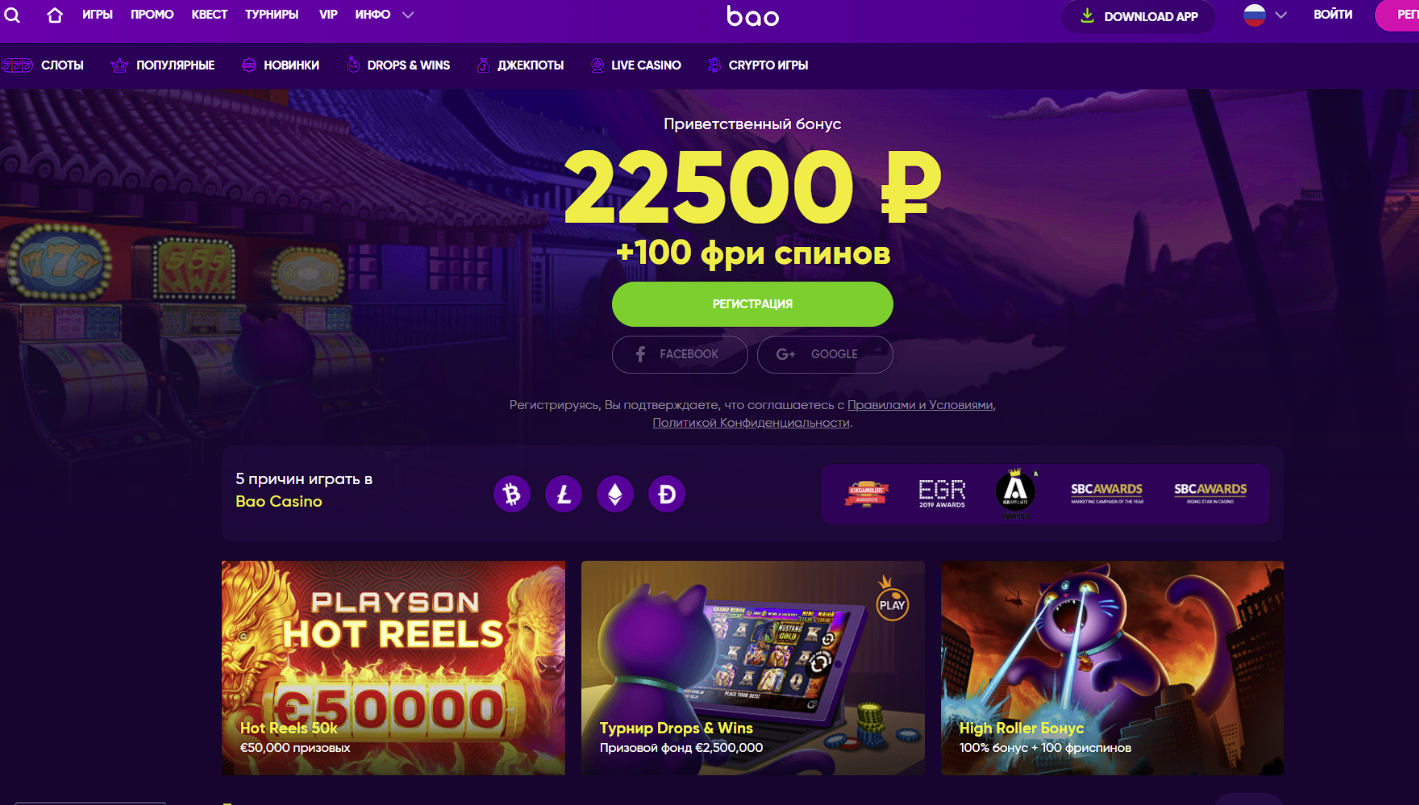
Task: Expand the ИНФО menu chevron
Action: (407, 15)
